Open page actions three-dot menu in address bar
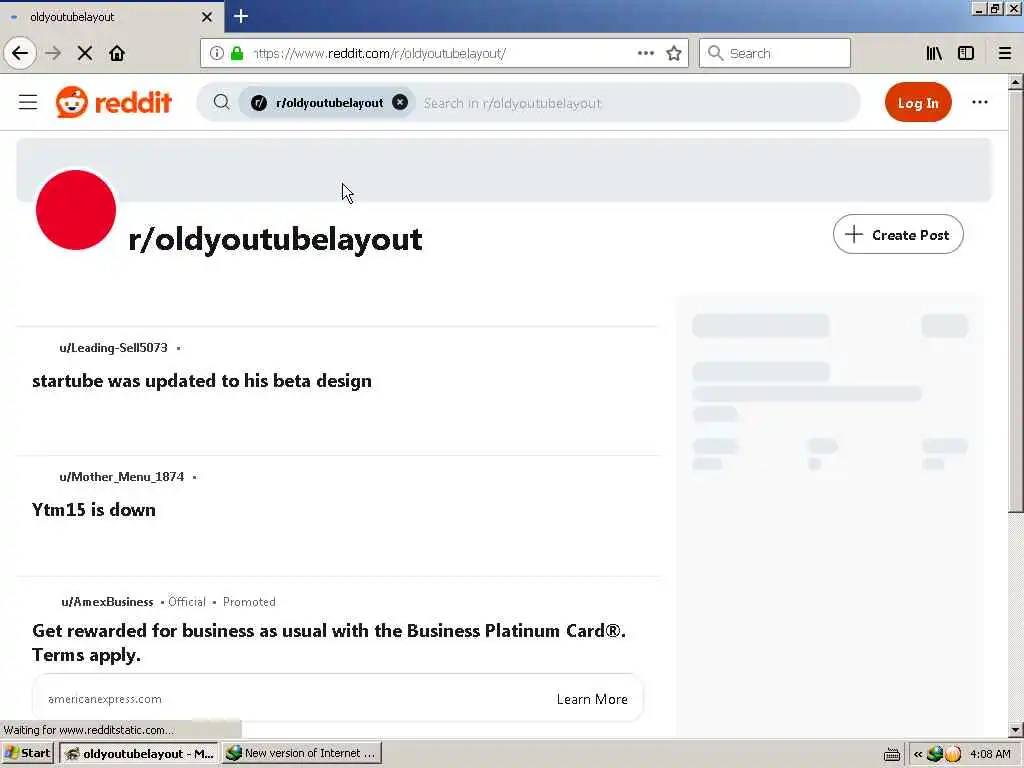This screenshot has height=768, width=1024. point(646,53)
